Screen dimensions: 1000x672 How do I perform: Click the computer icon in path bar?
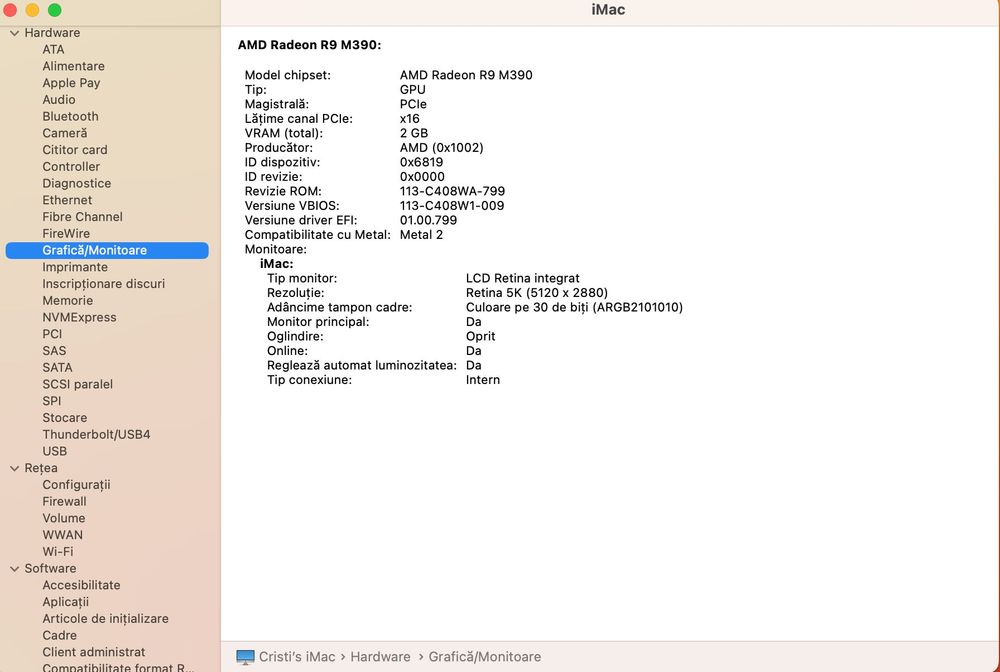coord(245,657)
